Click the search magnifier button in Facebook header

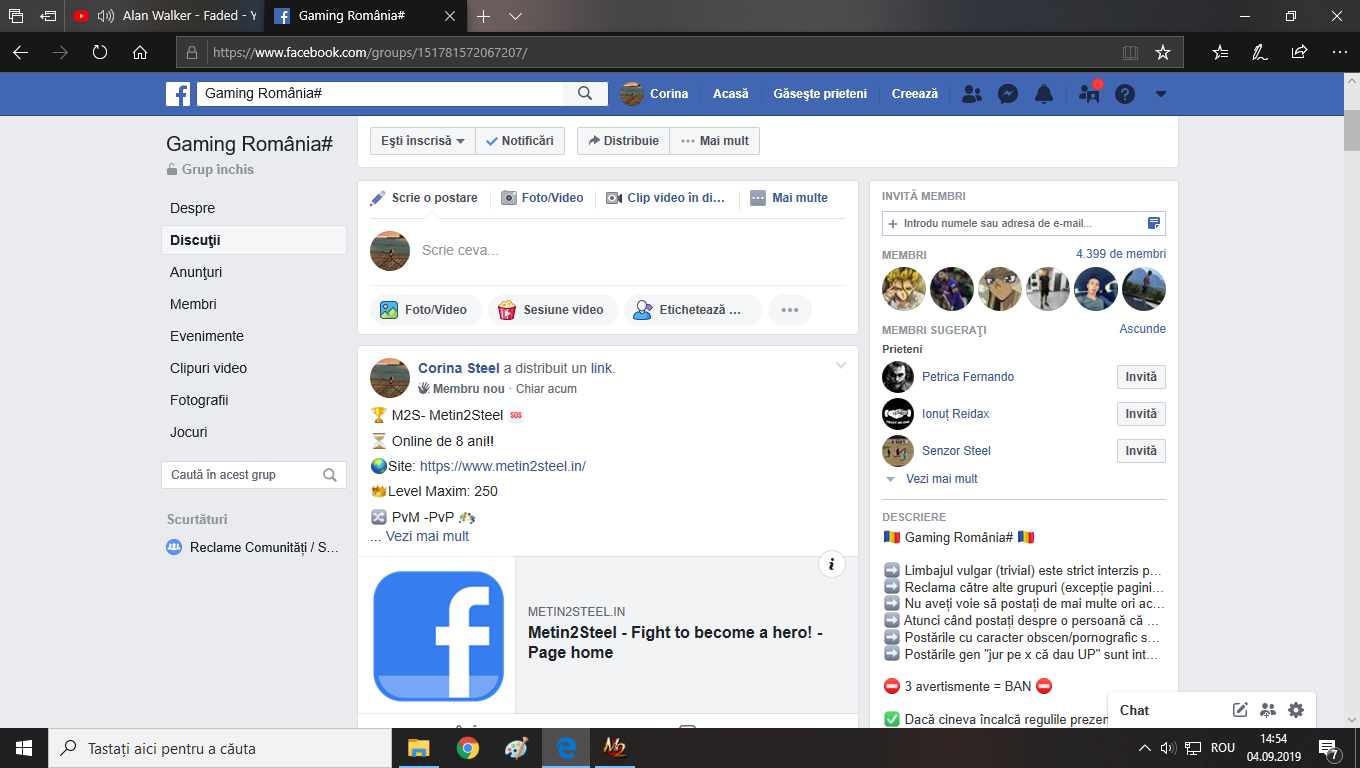click(585, 93)
